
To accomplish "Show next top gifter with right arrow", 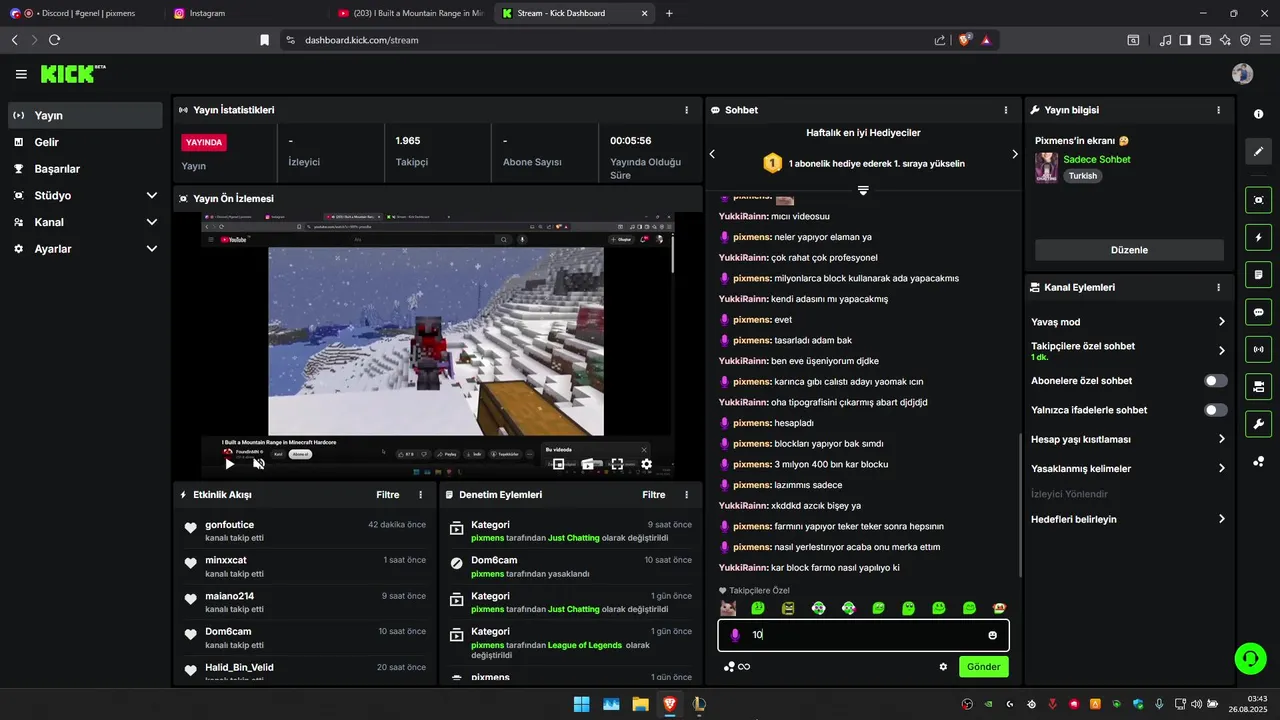I will click(x=1014, y=154).
